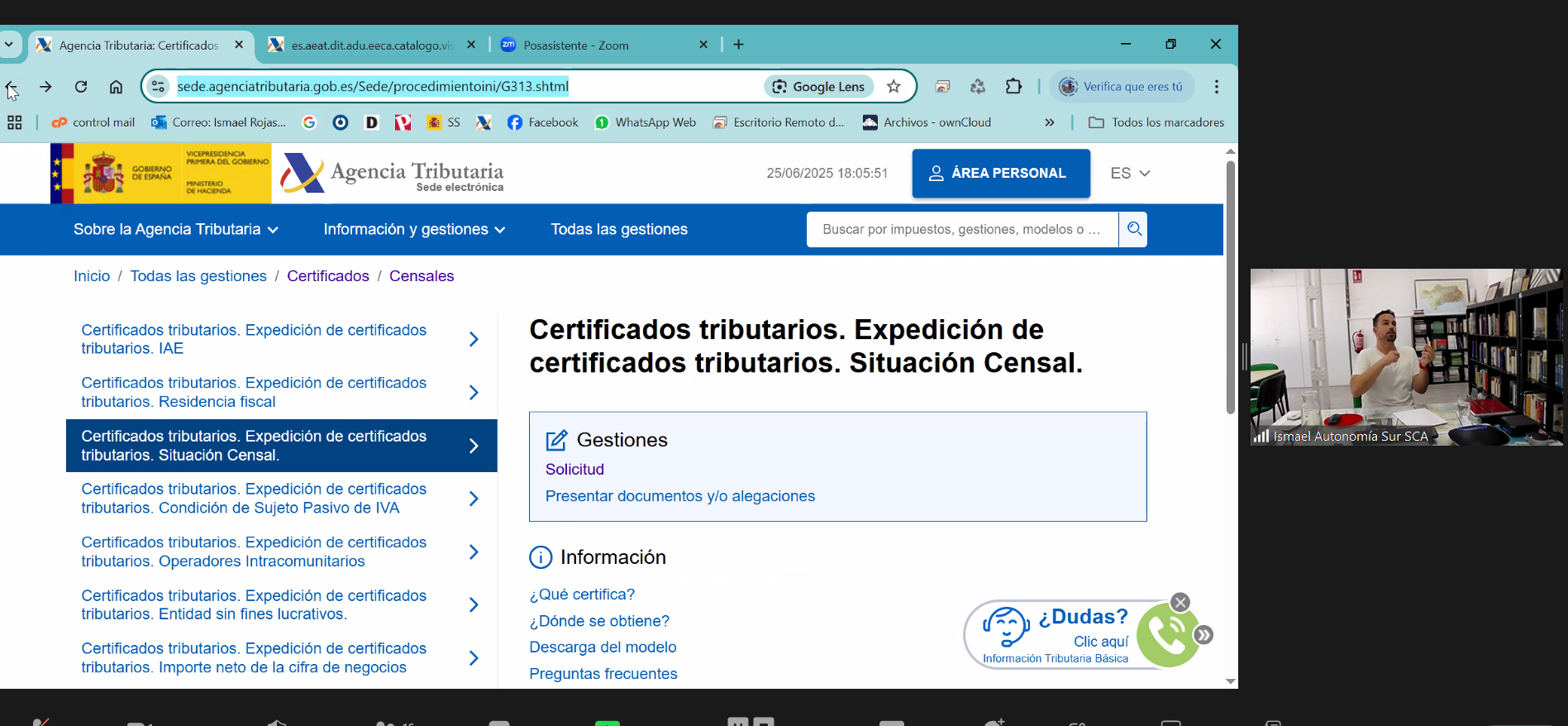Open ¿Qué certifica? link
This screenshot has height=726, width=1568.
[x=582, y=595]
